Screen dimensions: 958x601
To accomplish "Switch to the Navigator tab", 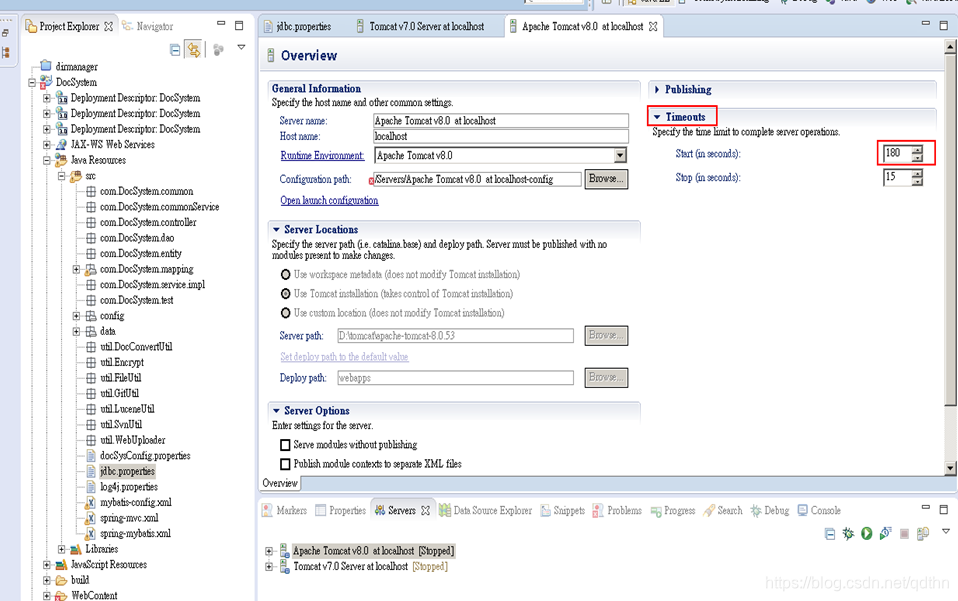I will (147, 26).
